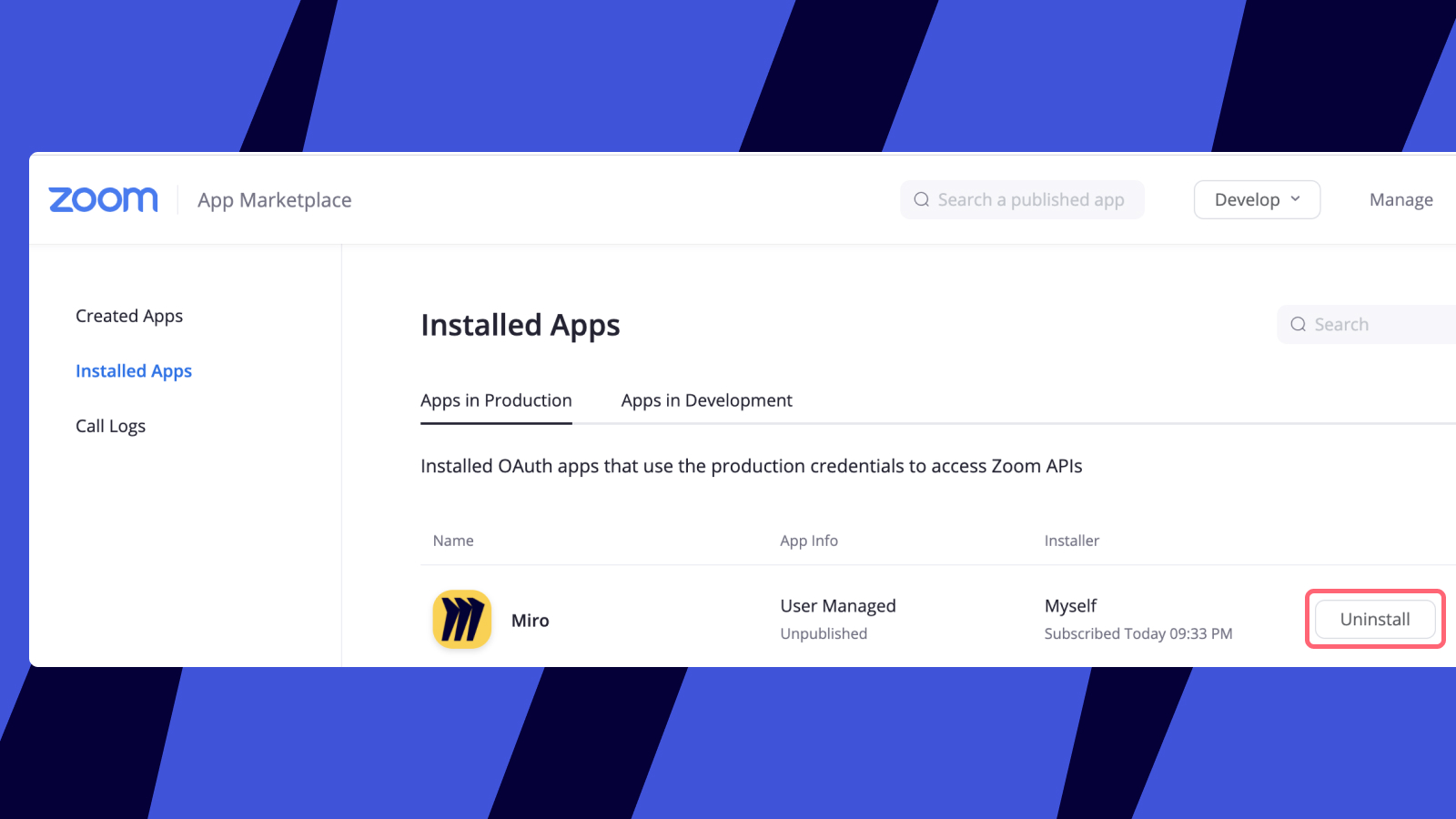Click magnifier icon in Installed Apps search
This screenshot has width=1456, height=819.
(x=1298, y=325)
